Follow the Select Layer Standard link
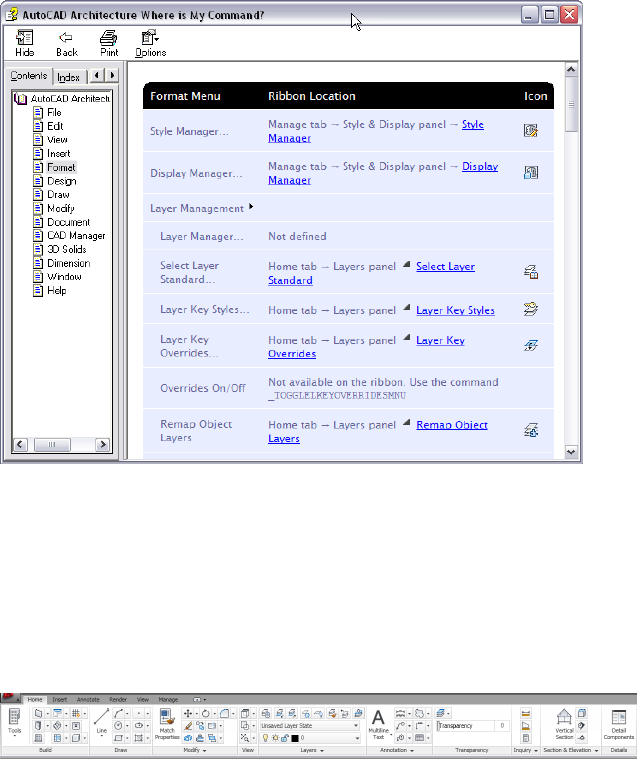The height and width of the screenshot is (759, 637). (x=445, y=266)
